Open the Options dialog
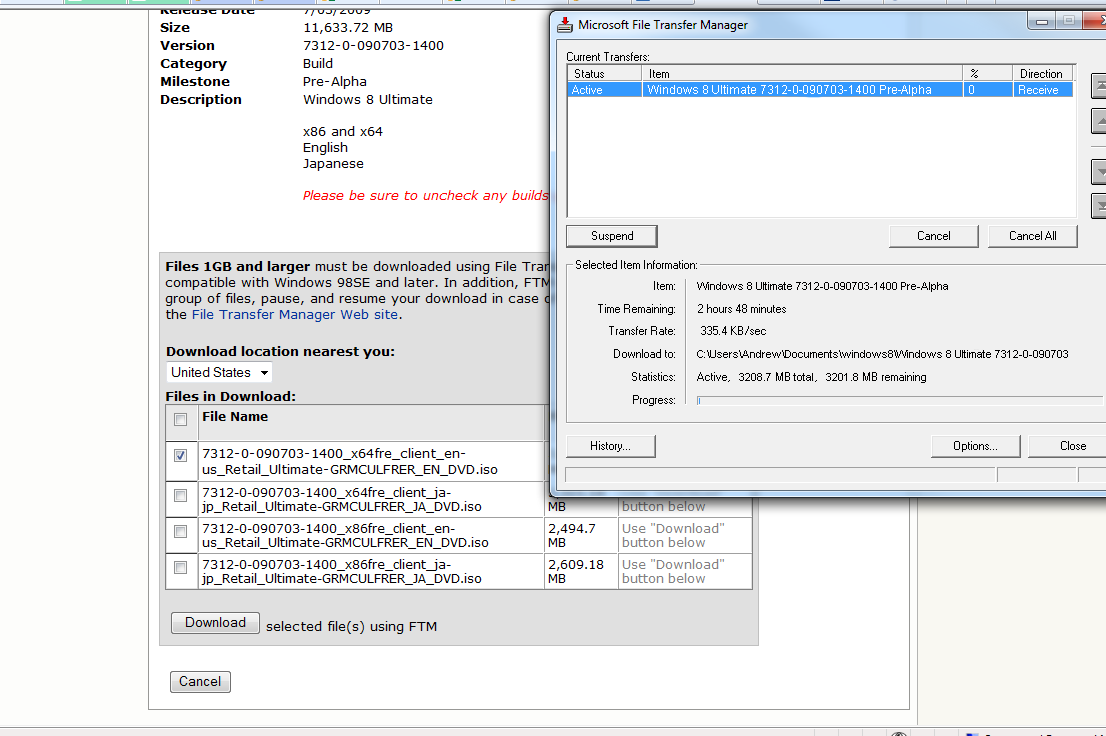 975,446
